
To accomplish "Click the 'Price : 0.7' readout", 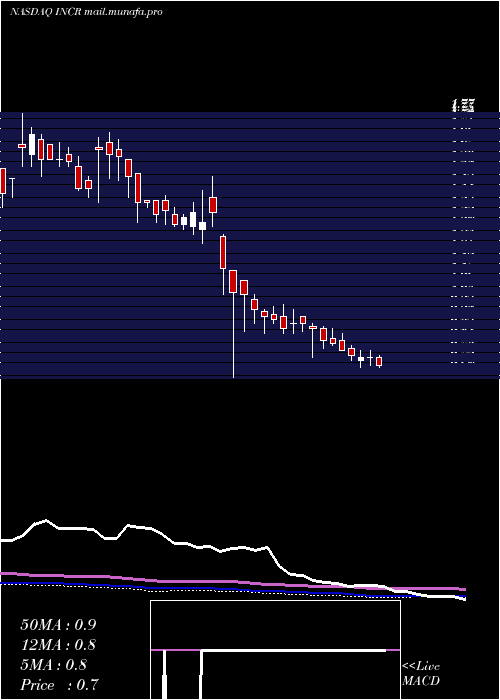I will tap(59, 684).
